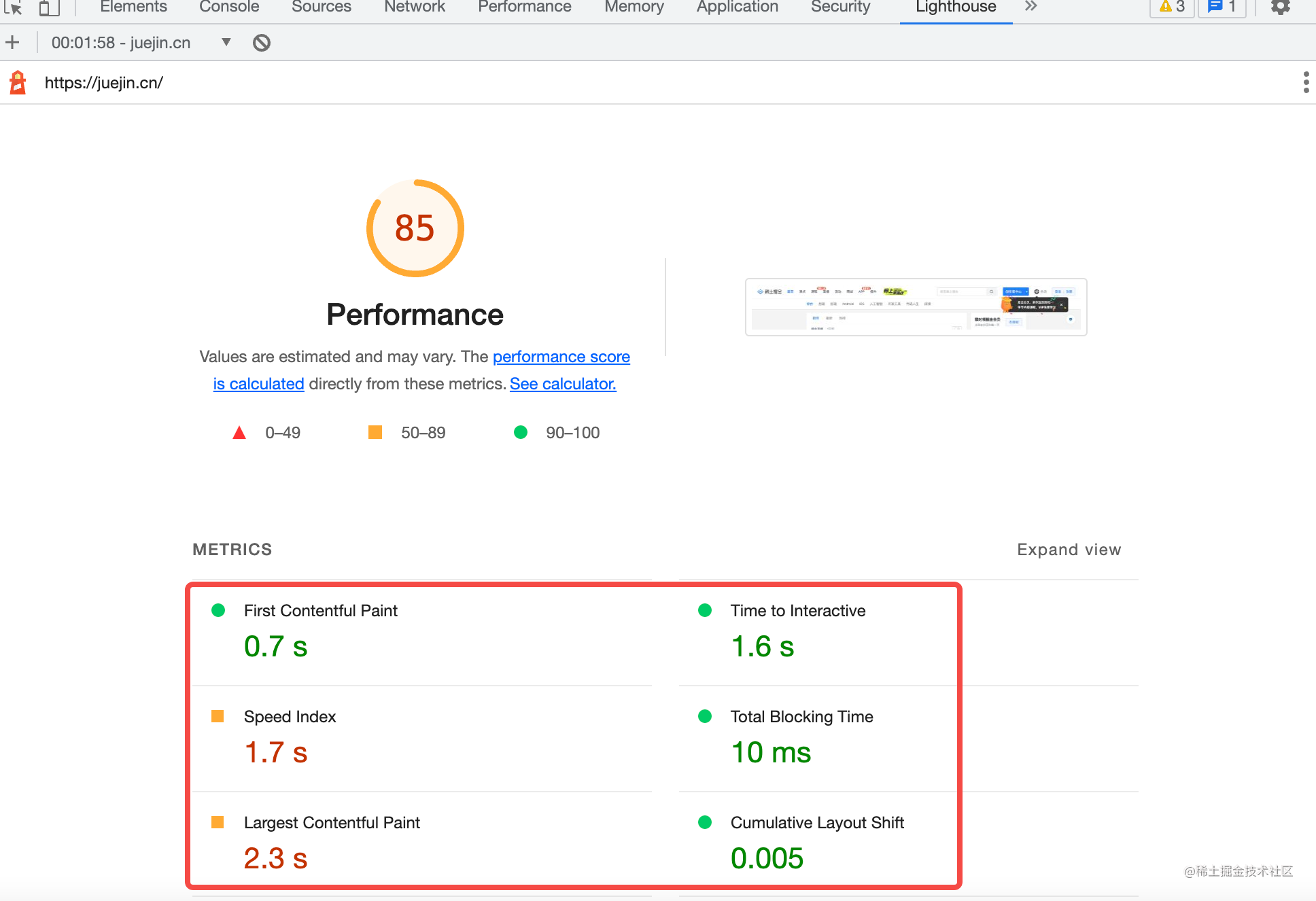Open the 'performance score' link

pos(561,357)
